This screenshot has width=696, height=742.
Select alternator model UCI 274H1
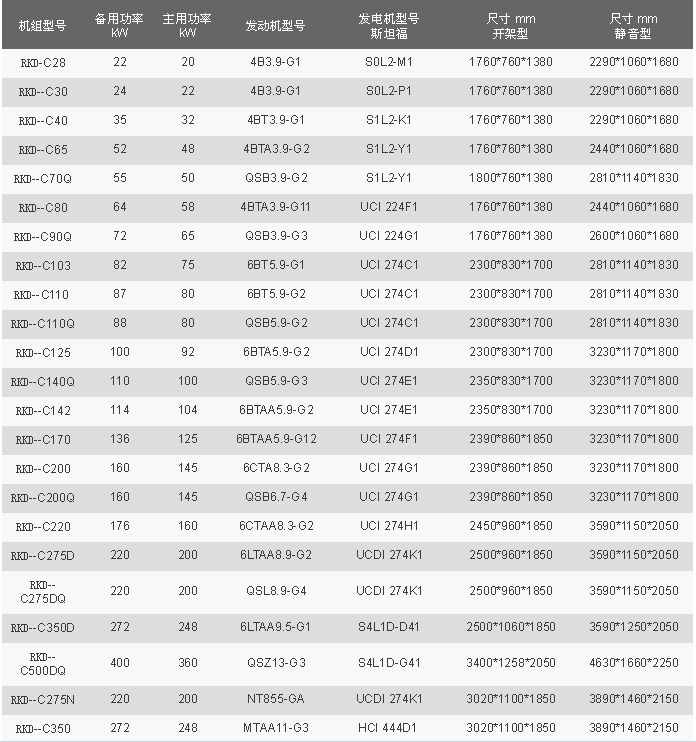click(x=389, y=526)
